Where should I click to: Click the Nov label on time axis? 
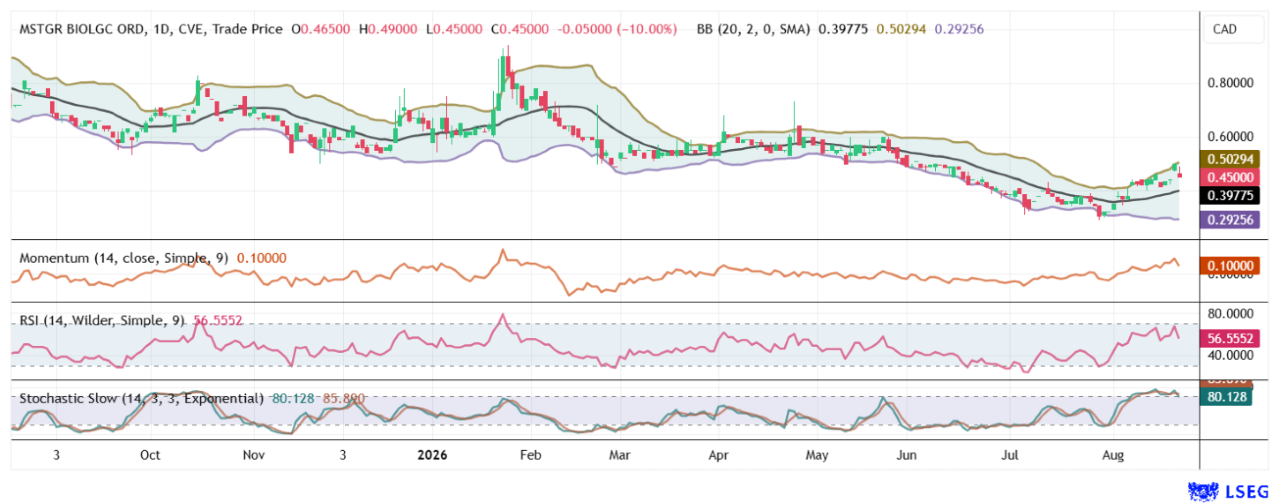(254, 455)
